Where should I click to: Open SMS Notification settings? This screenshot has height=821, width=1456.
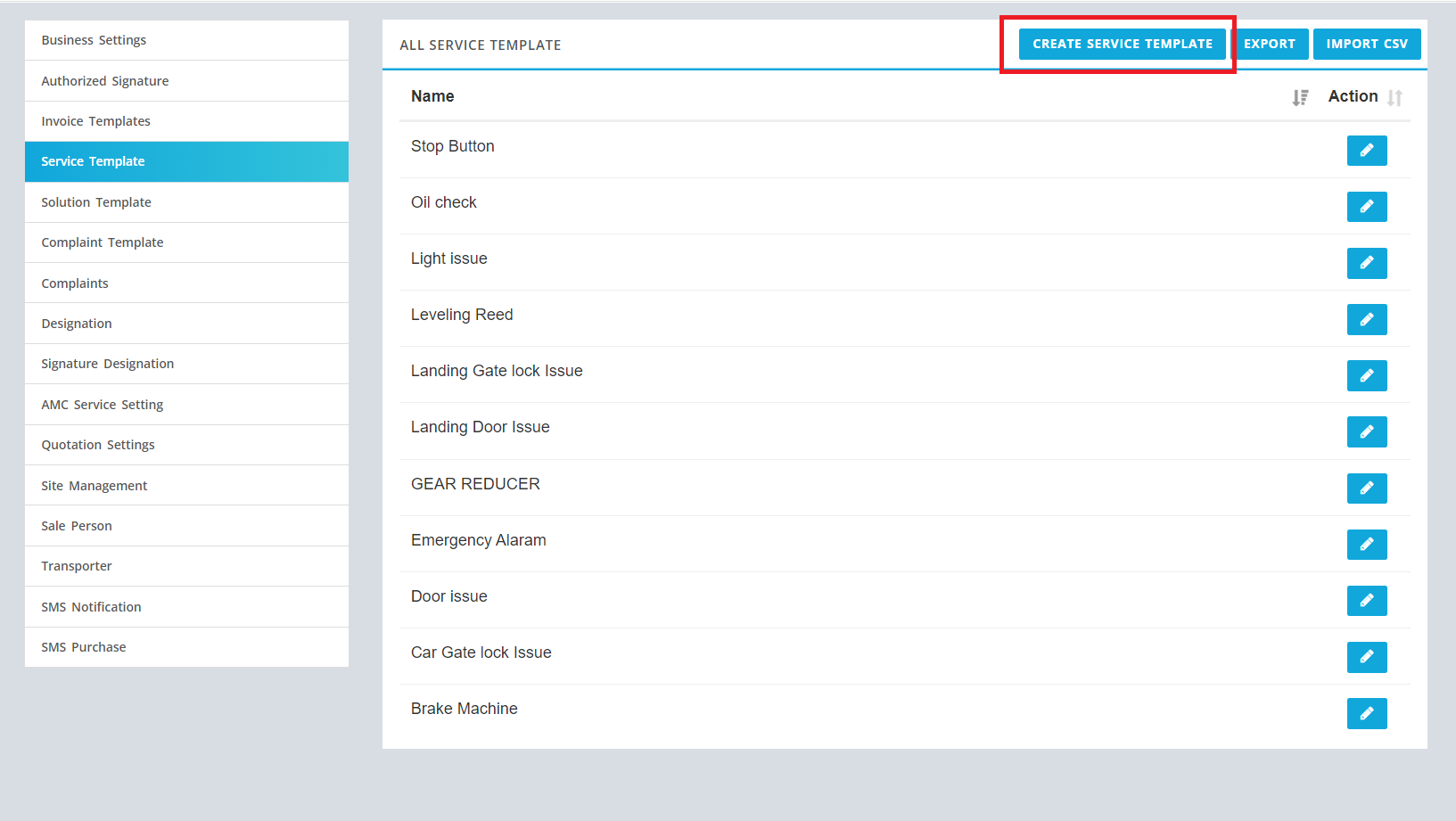186,607
